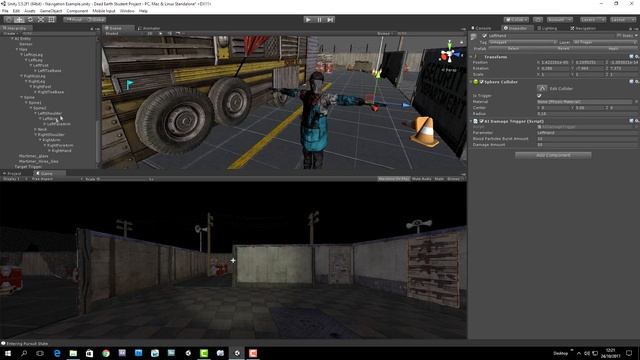Collapse the RightShoulder node arrow
Viewport: 640px width, 360px height.
(x=36, y=135)
